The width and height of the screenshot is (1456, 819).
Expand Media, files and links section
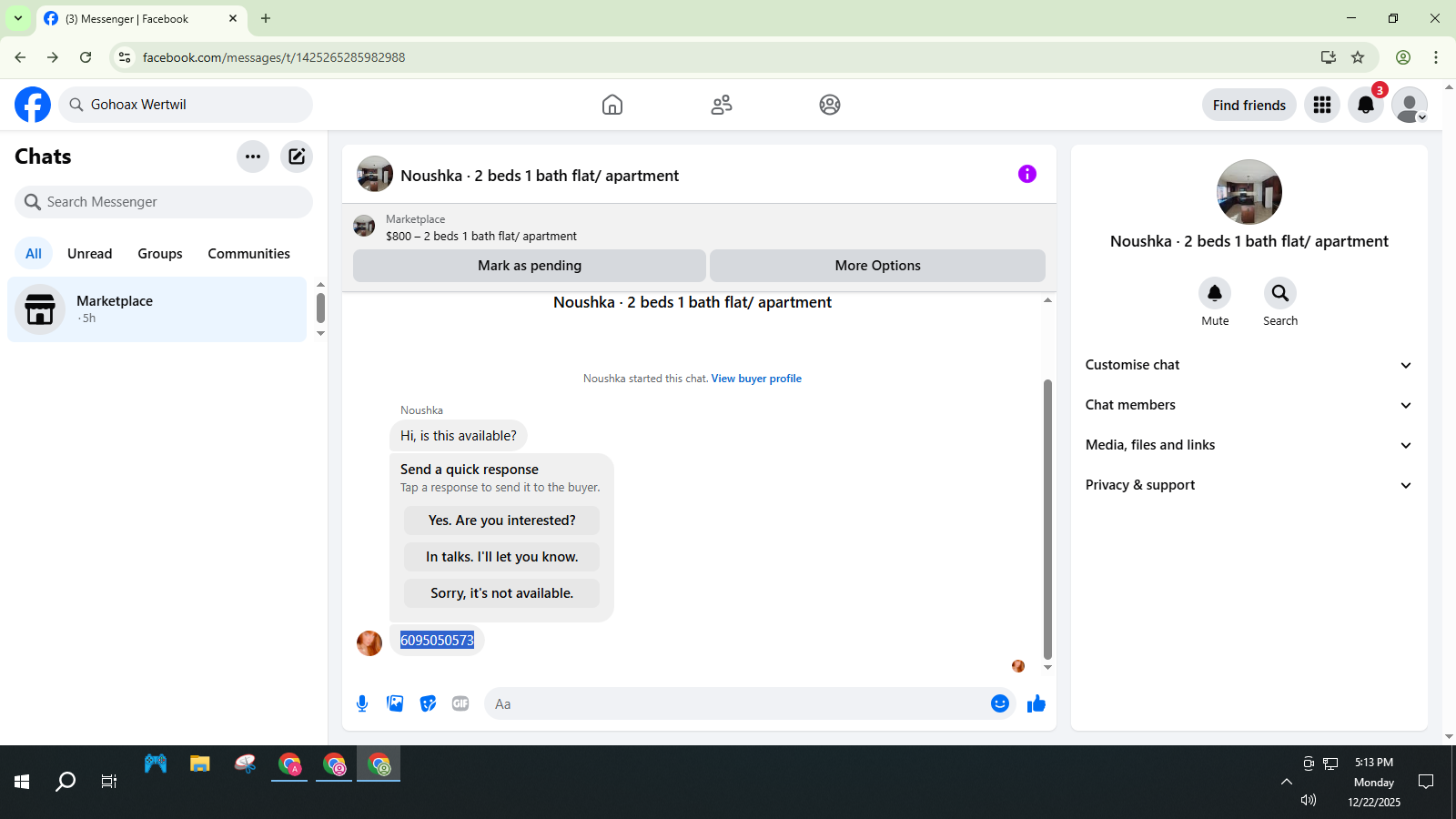[x=1249, y=445]
